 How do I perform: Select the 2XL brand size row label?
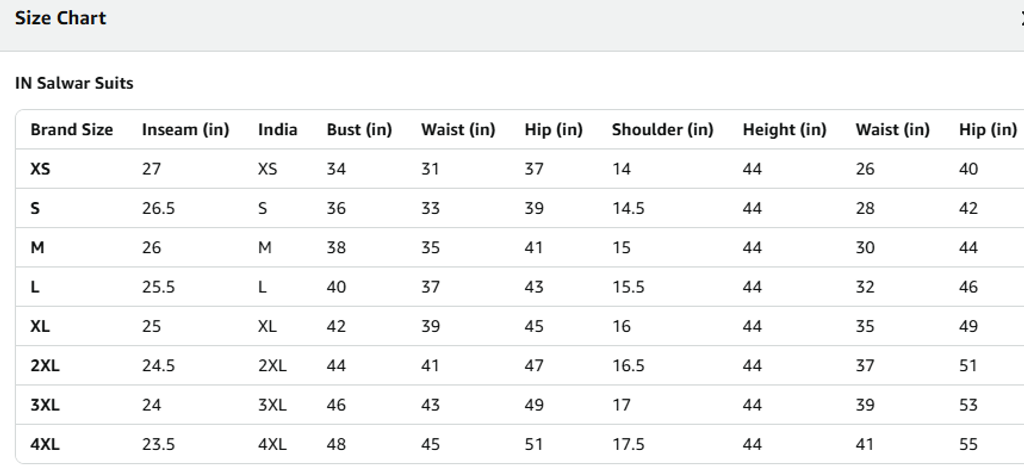coord(45,366)
